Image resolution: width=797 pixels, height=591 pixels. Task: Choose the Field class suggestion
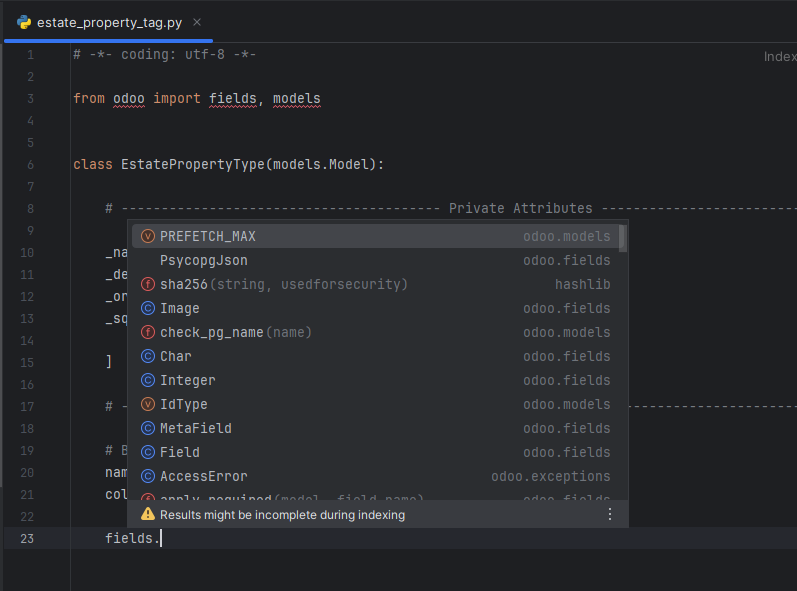tap(376, 452)
